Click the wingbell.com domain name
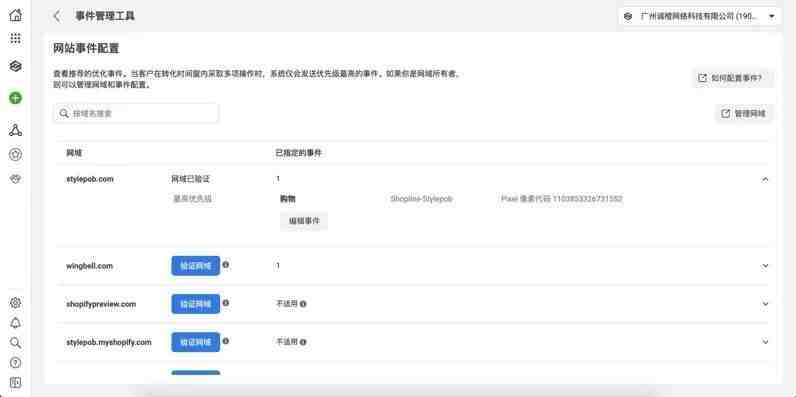Image resolution: width=796 pixels, height=397 pixels. pos(89,266)
